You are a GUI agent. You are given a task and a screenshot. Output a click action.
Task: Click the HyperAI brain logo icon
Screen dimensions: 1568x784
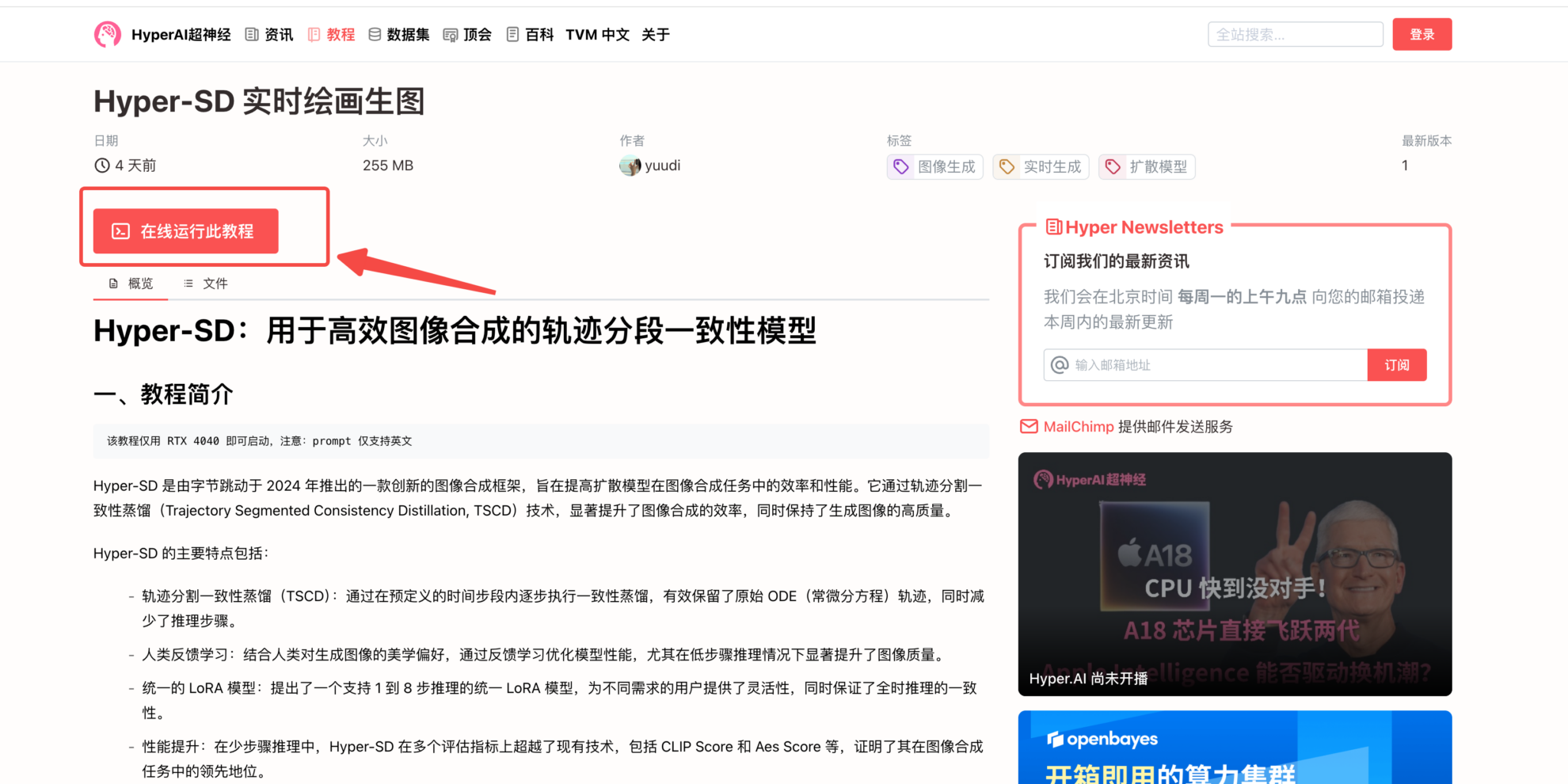pyautogui.click(x=108, y=34)
